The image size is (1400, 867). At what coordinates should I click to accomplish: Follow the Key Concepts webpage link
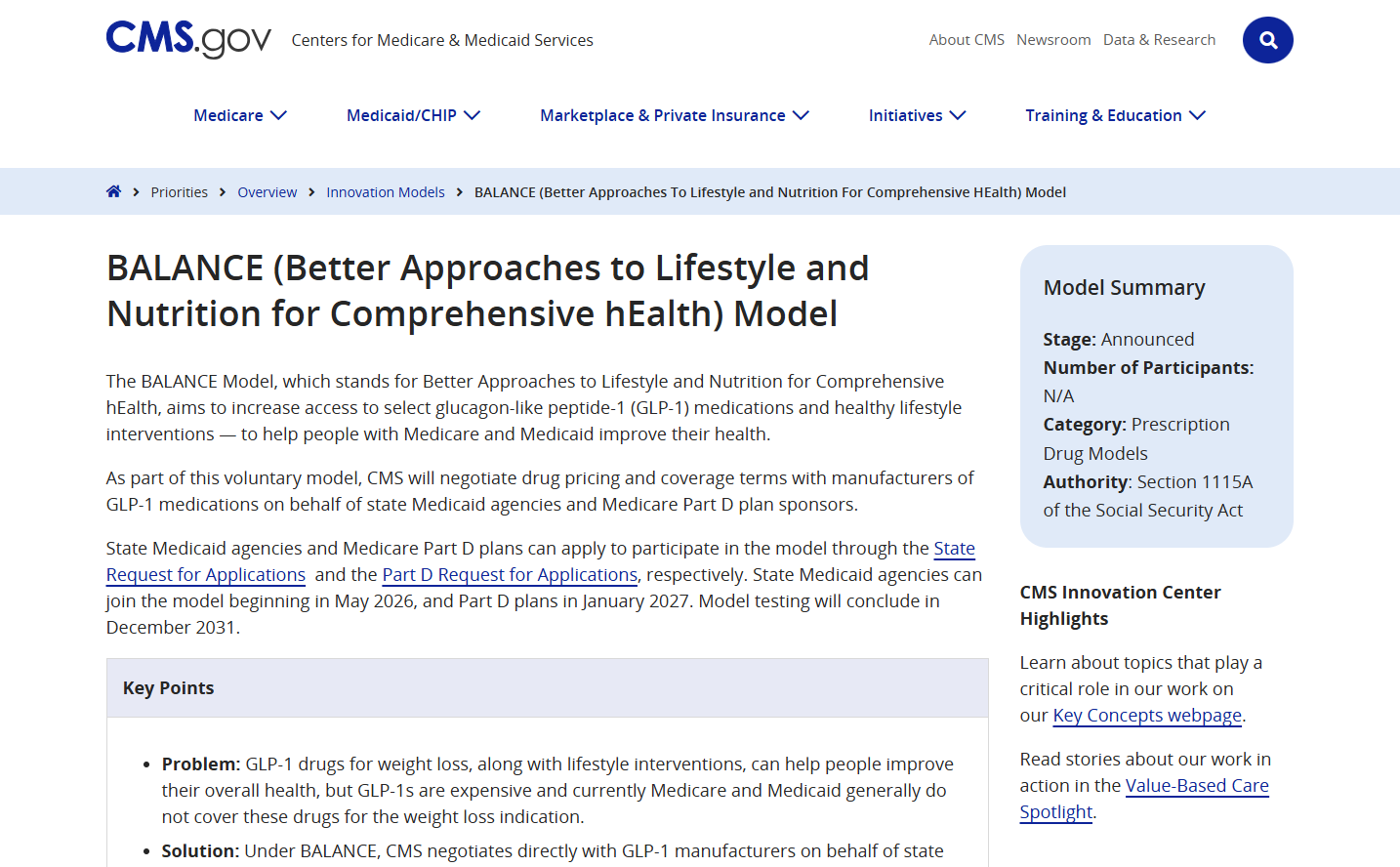click(x=1147, y=716)
